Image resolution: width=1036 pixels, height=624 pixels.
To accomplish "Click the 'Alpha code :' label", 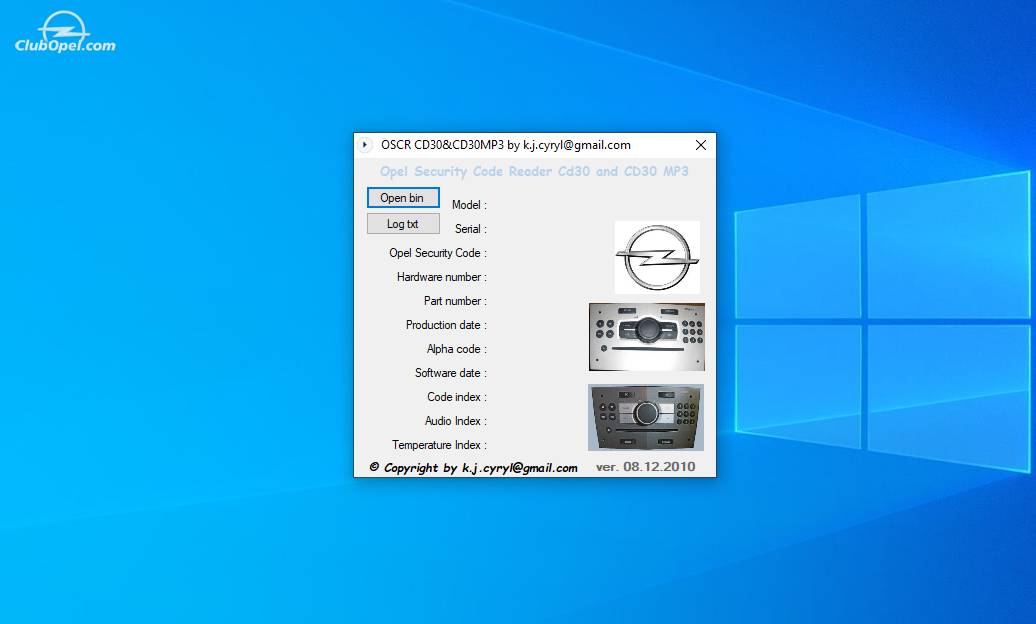I will point(457,349).
